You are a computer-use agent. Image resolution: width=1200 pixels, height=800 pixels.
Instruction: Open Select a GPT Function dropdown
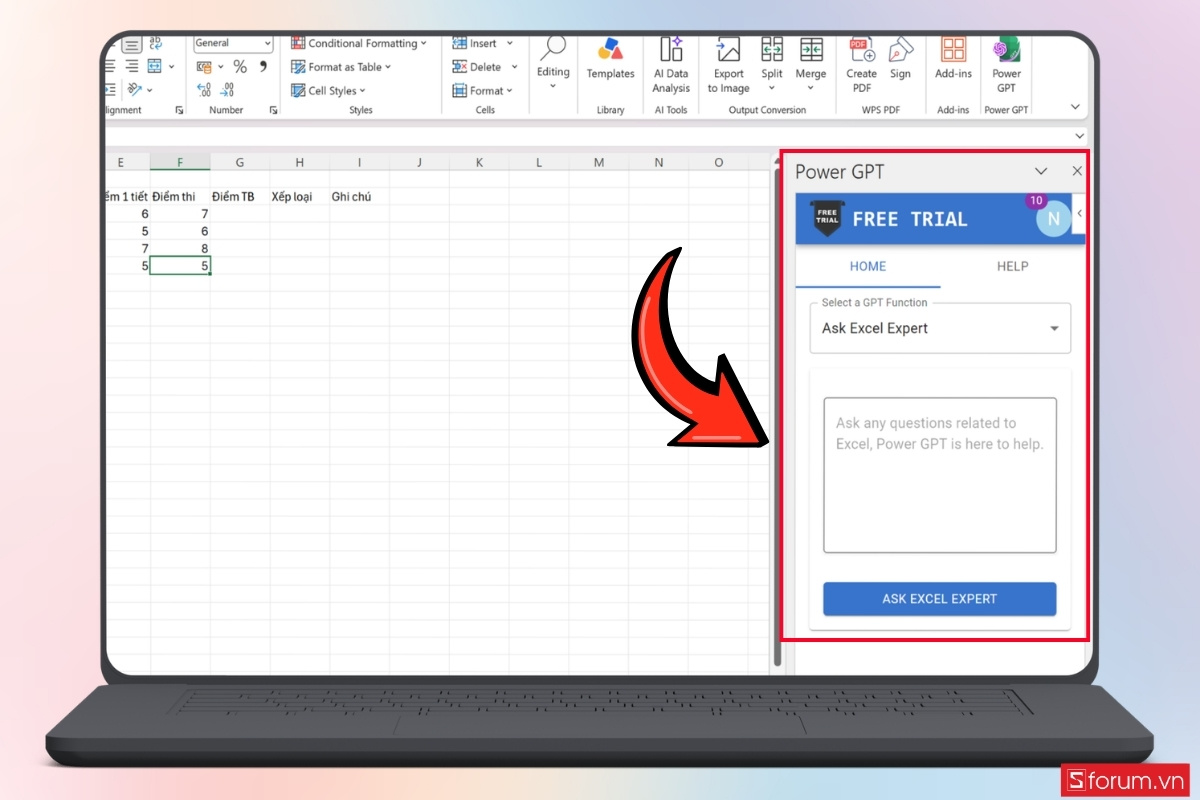940,328
